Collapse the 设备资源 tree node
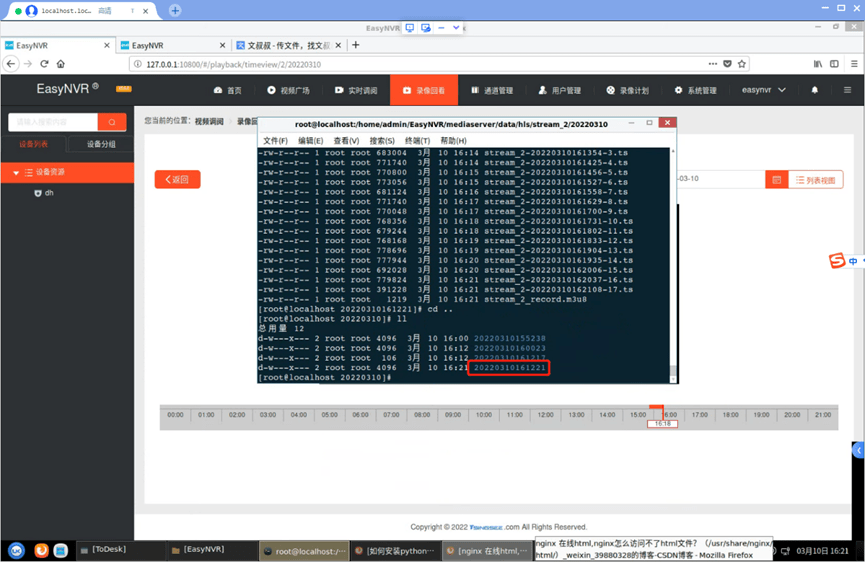This screenshot has width=865, height=562. pos(16,173)
